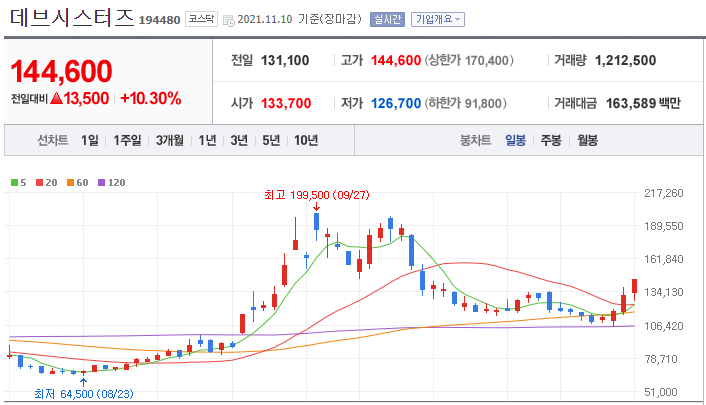The height and width of the screenshot is (405, 706).
Task: Click the calendar icon before the 2021.11.10 date
Action: pyautogui.click(x=229, y=20)
